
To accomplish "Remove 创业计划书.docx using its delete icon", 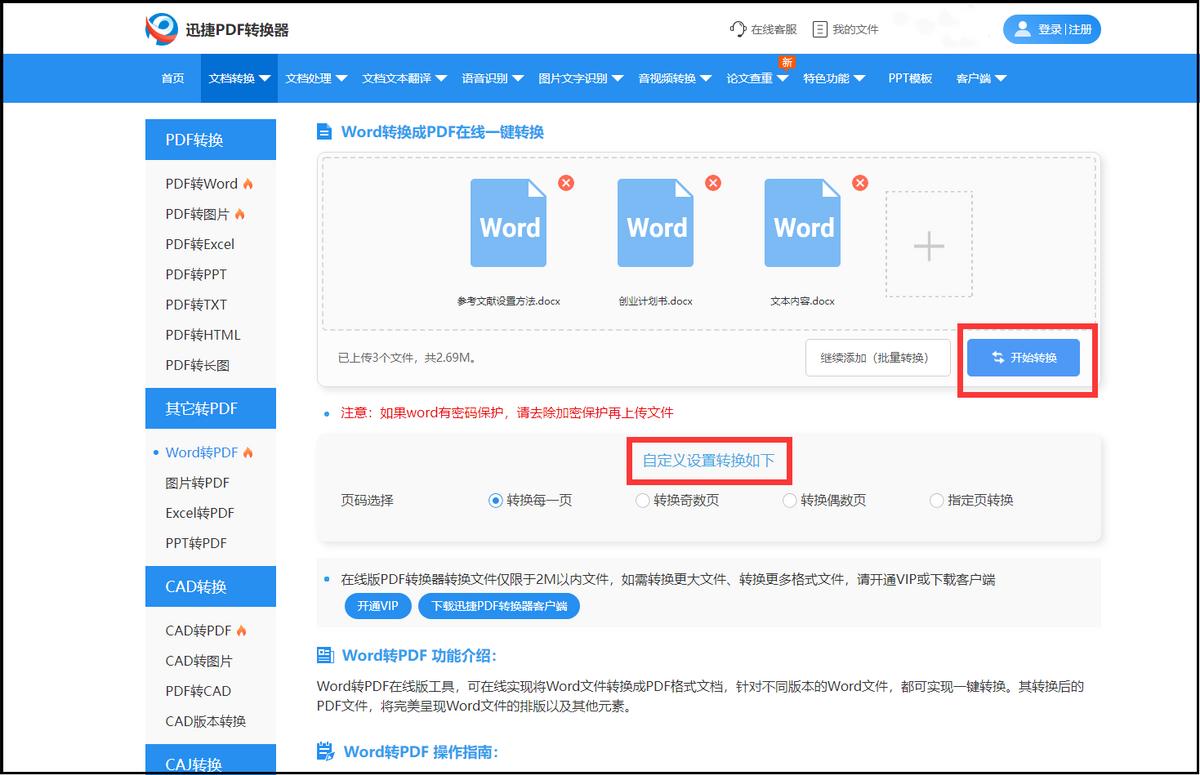I will pos(713,183).
